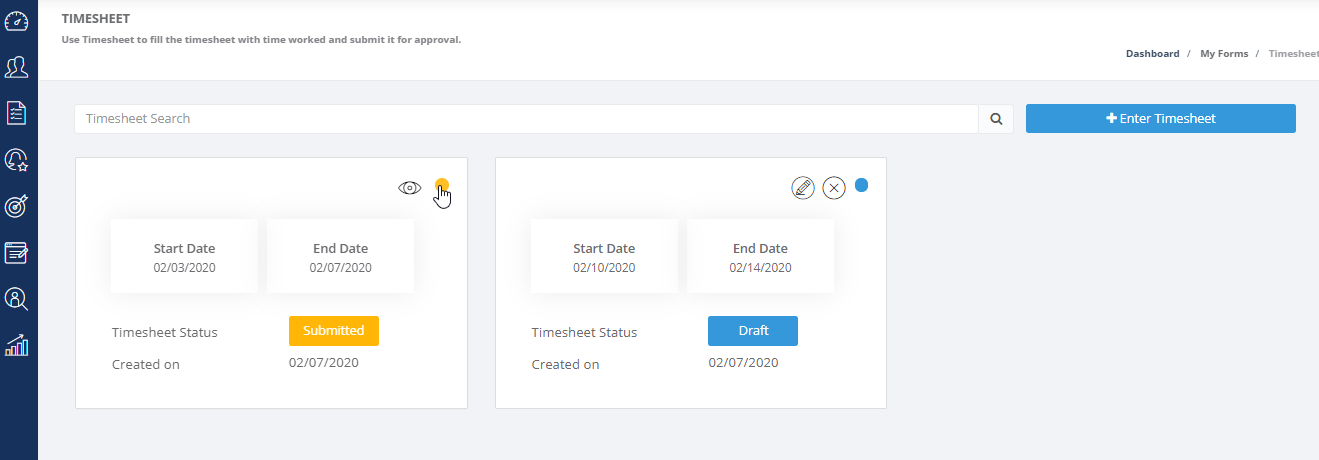This screenshot has width=1319, height=460.
Task: Open the form with pencil sidebar icon
Action: coord(17,252)
